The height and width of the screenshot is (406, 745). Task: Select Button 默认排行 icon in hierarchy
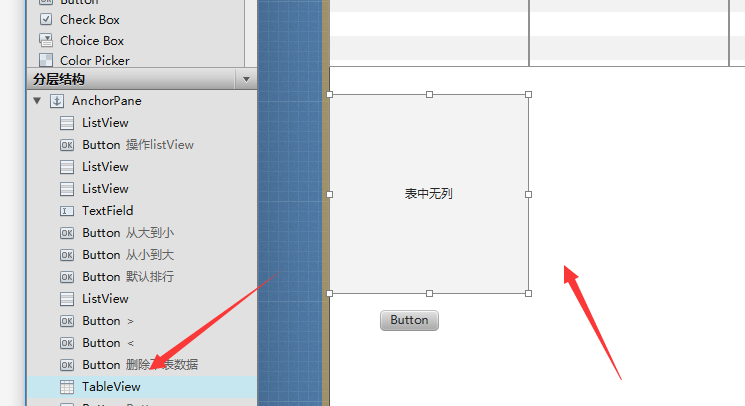click(x=67, y=277)
